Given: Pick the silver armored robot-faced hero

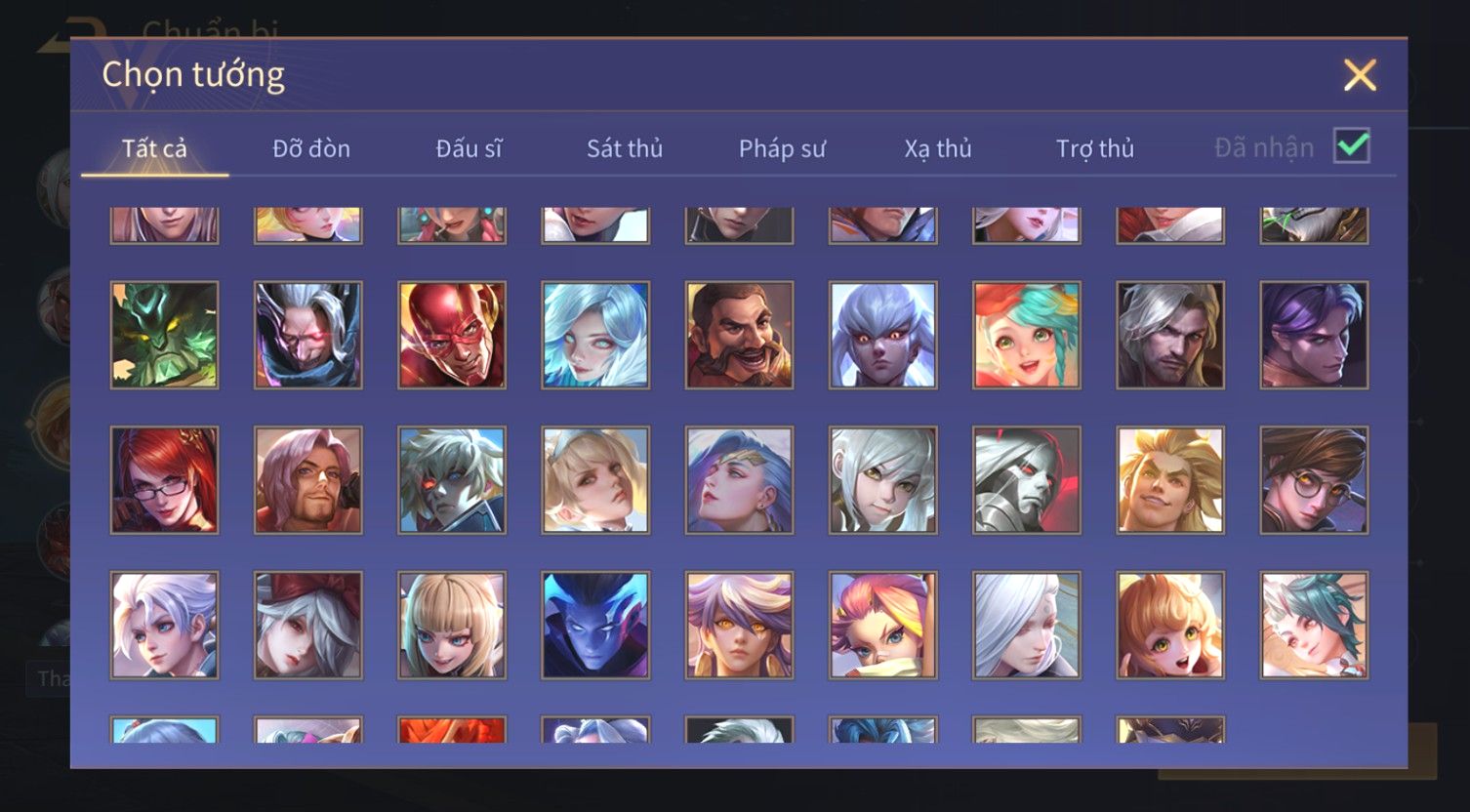Looking at the screenshot, I should (x=1027, y=480).
